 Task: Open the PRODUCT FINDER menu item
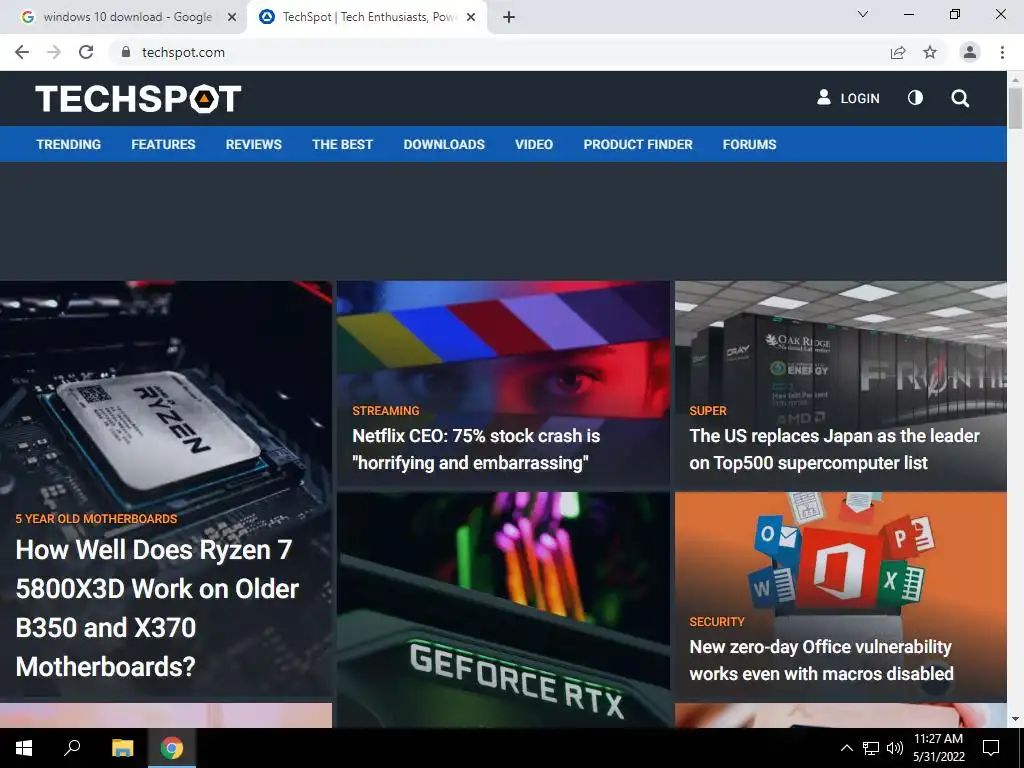pyautogui.click(x=638, y=144)
